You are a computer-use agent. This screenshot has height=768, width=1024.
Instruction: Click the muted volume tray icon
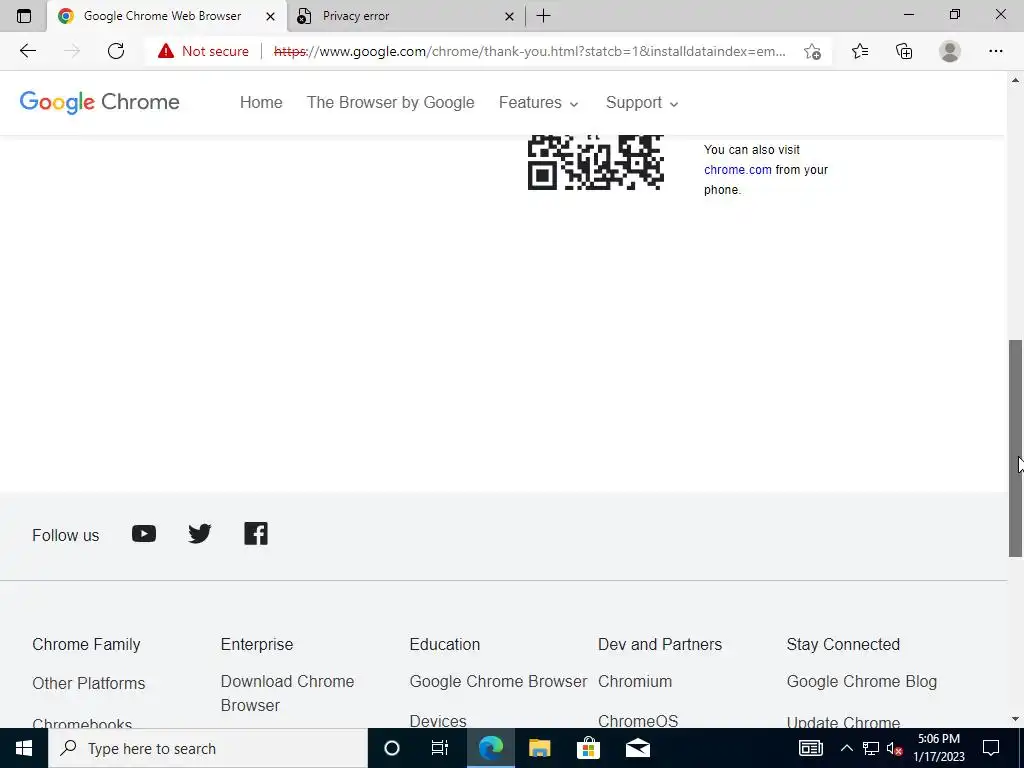click(895, 748)
